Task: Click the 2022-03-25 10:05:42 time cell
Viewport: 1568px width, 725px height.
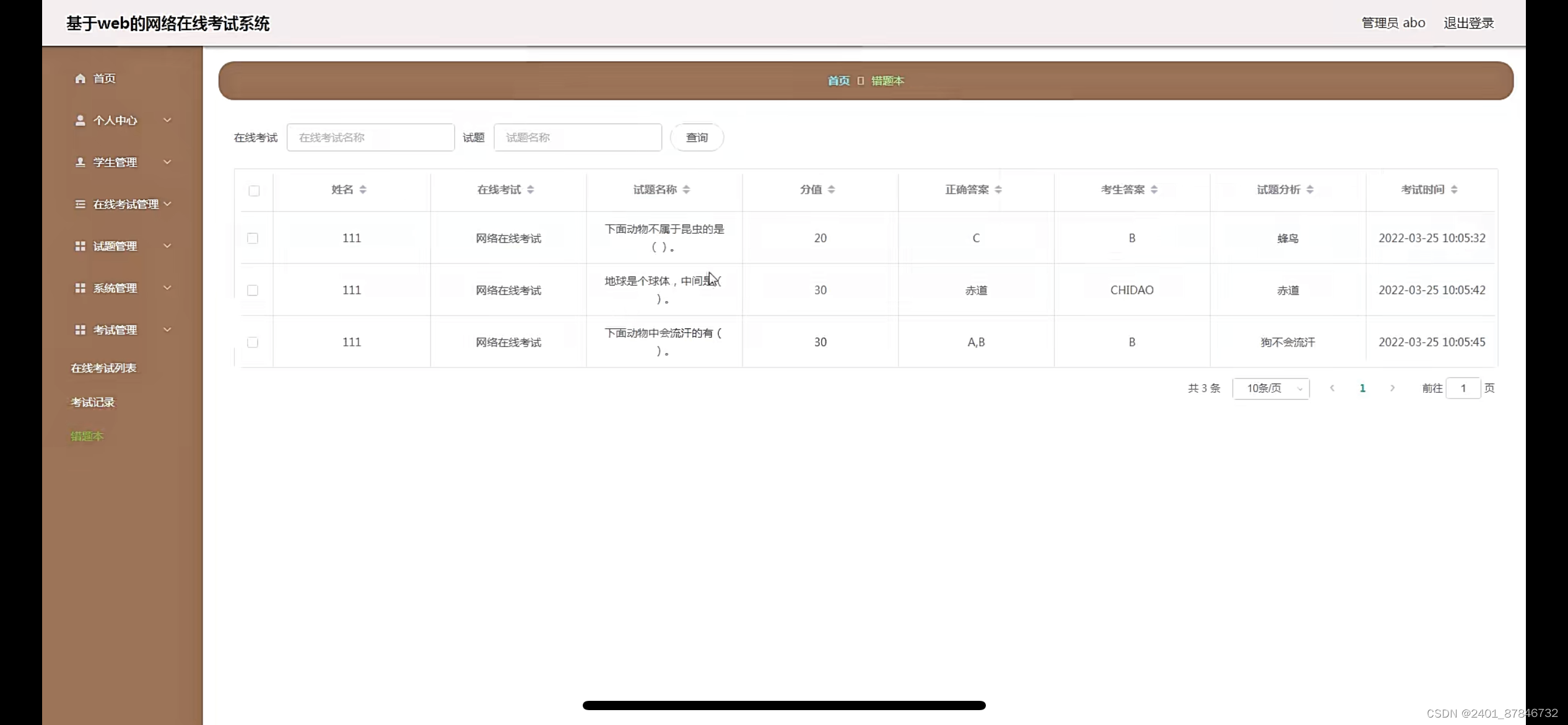Action: 1432,290
